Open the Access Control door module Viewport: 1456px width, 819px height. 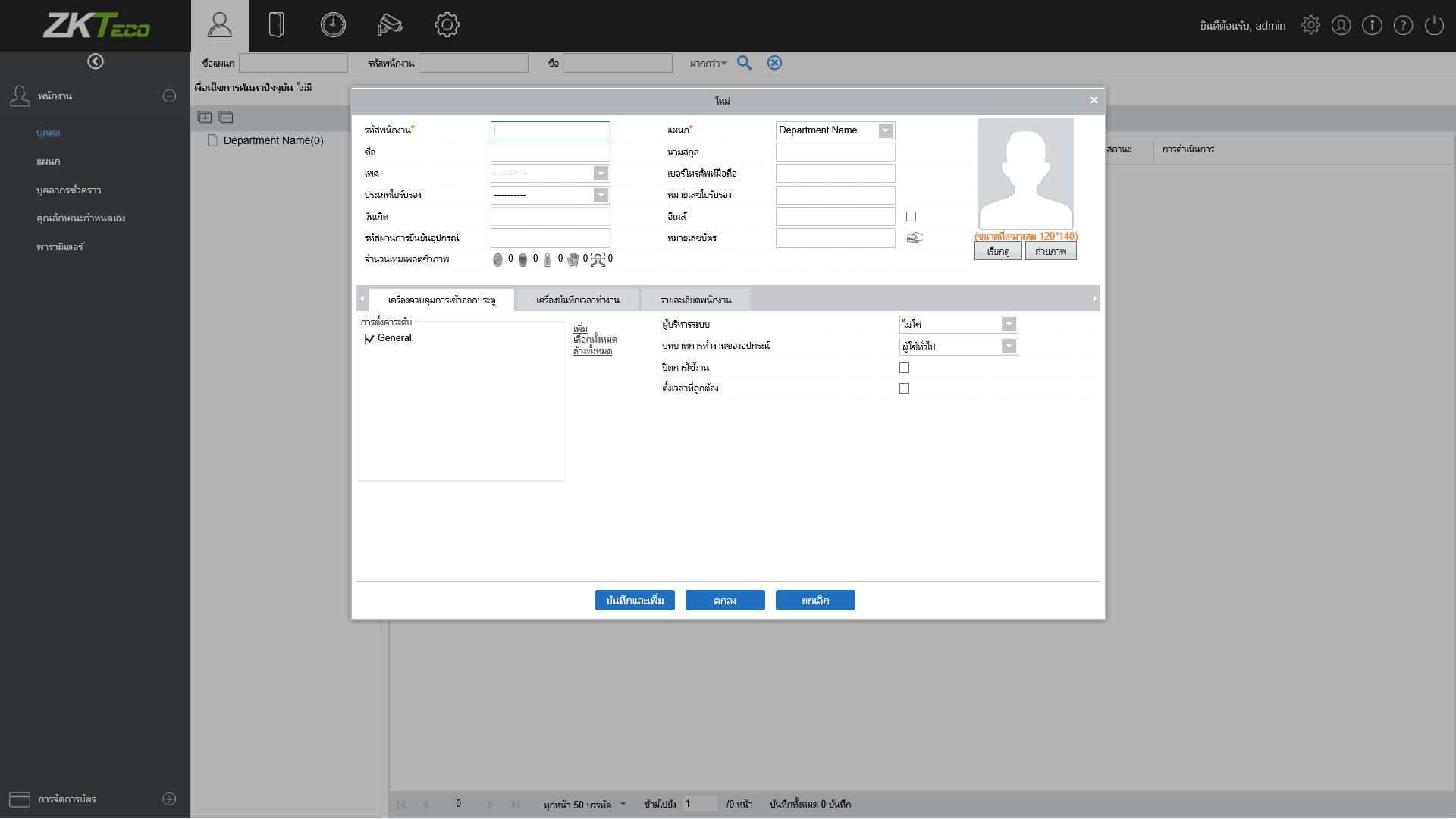[x=276, y=25]
